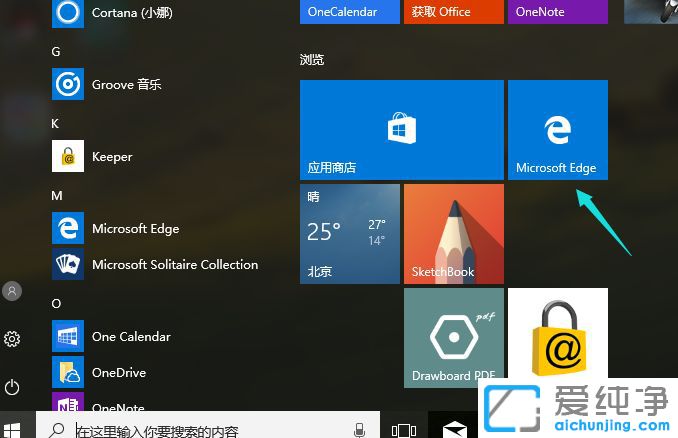Open the OneCalendar tile
The height and width of the screenshot is (438, 678).
tap(350, 12)
